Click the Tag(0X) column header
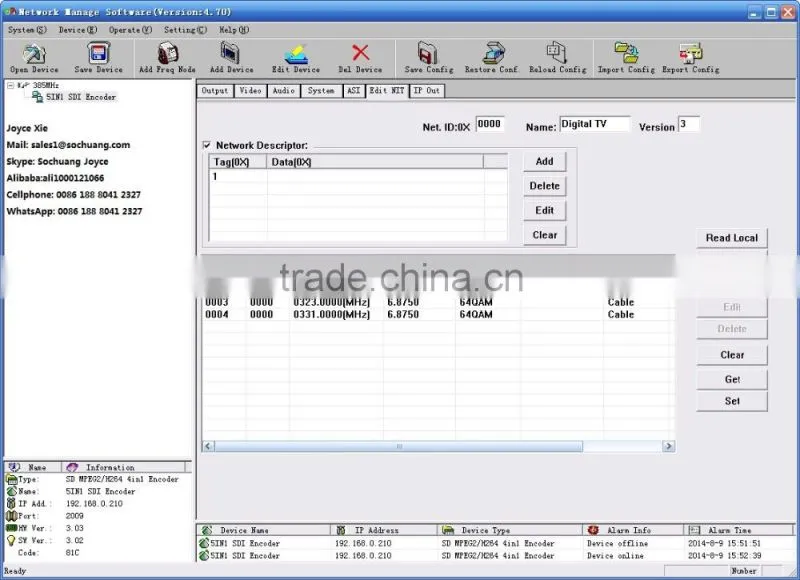The height and width of the screenshot is (580, 800). point(238,162)
